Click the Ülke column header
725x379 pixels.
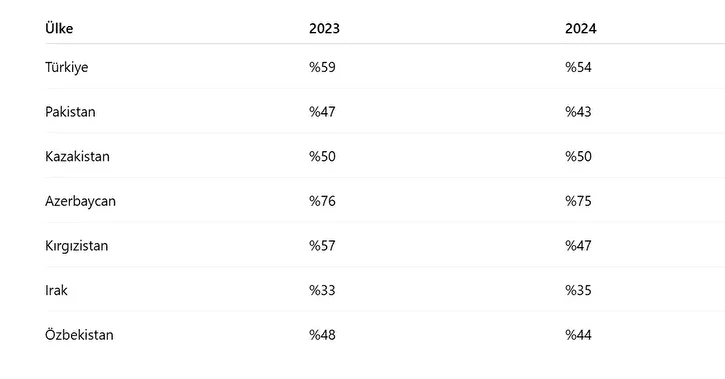pos(59,28)
